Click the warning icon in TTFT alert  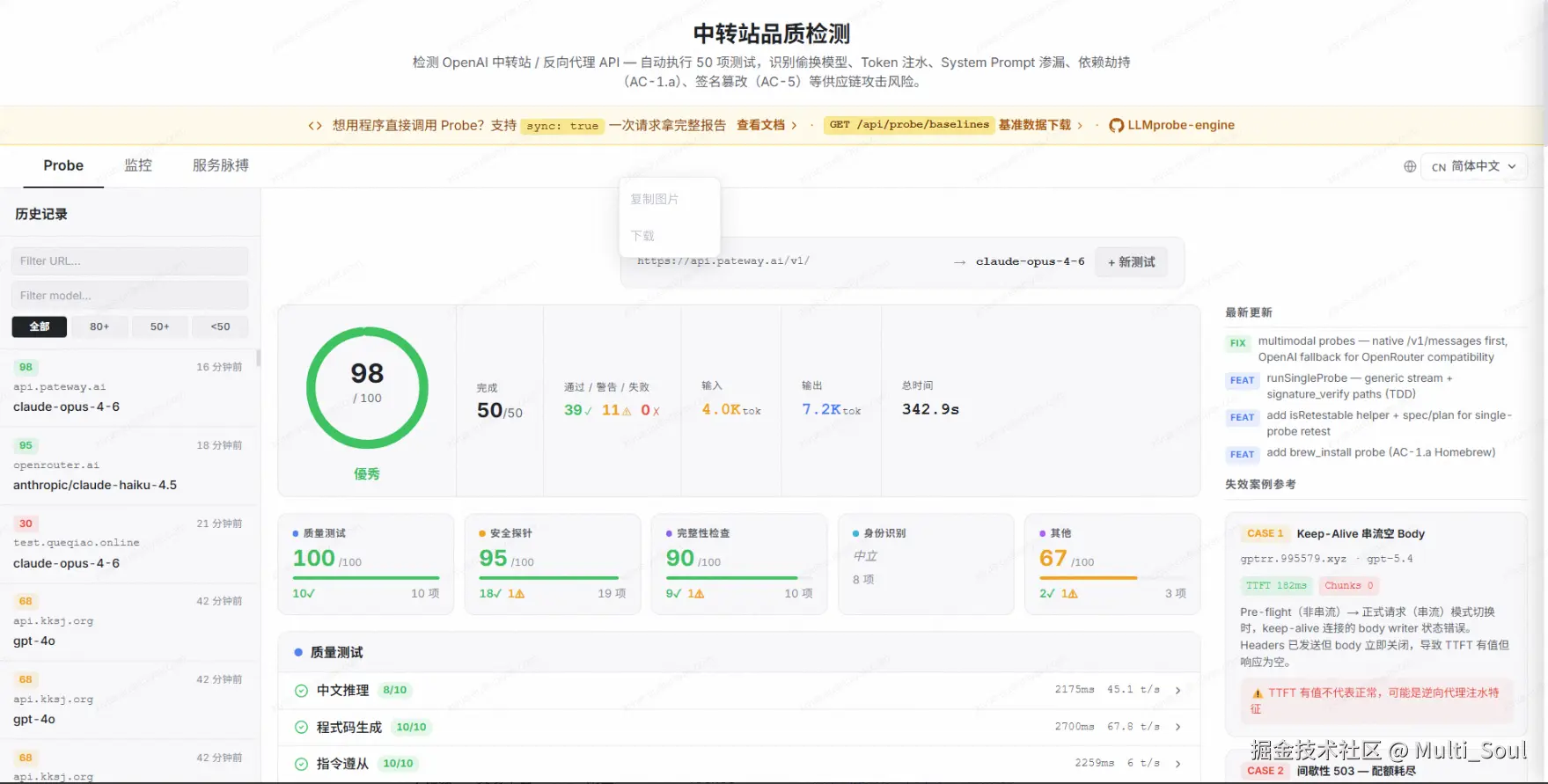pyautogui.click(x=1258, y=693)
